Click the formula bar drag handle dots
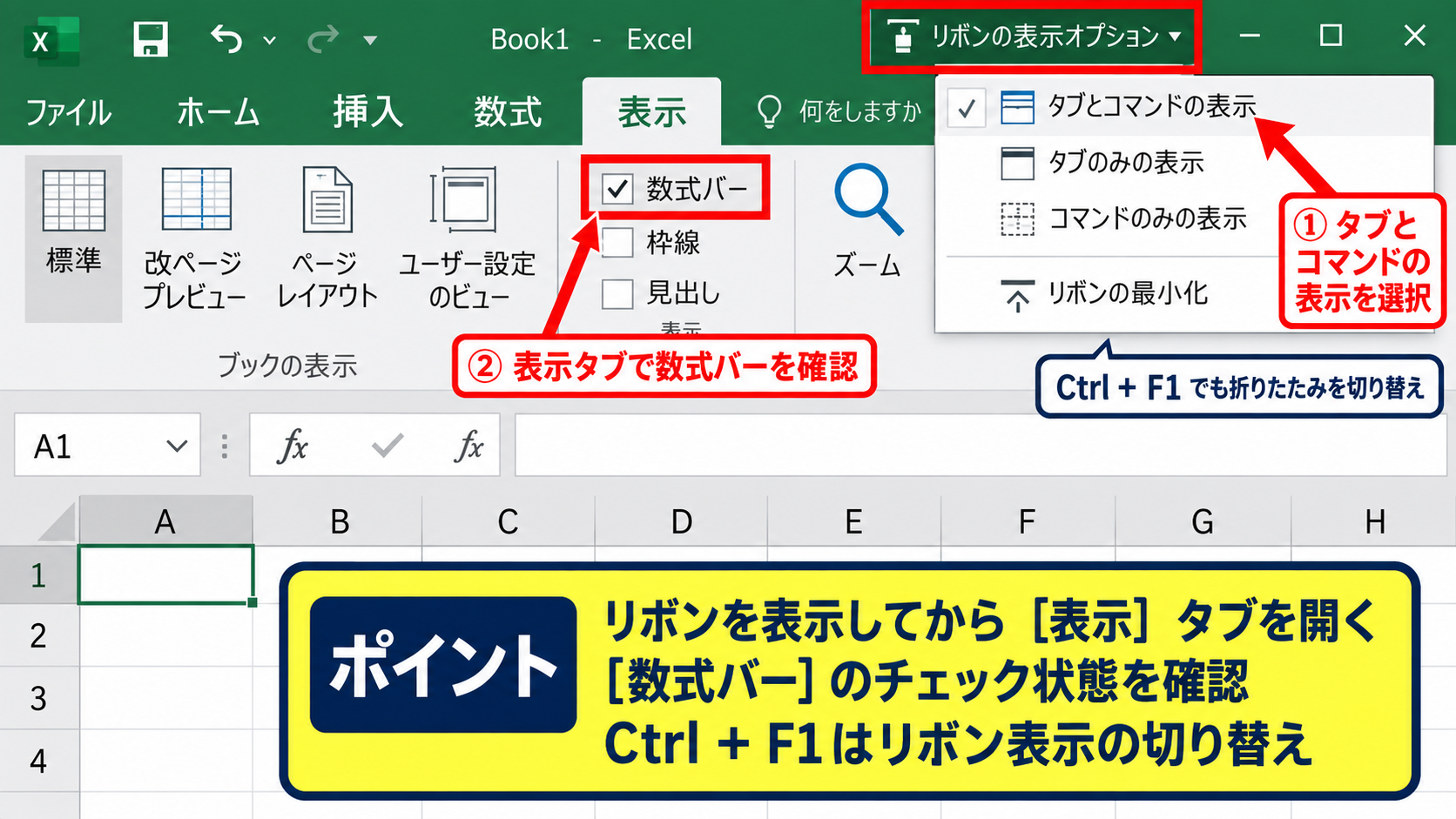The width and height of the screenshot is (1456, 819). point(225,446)
